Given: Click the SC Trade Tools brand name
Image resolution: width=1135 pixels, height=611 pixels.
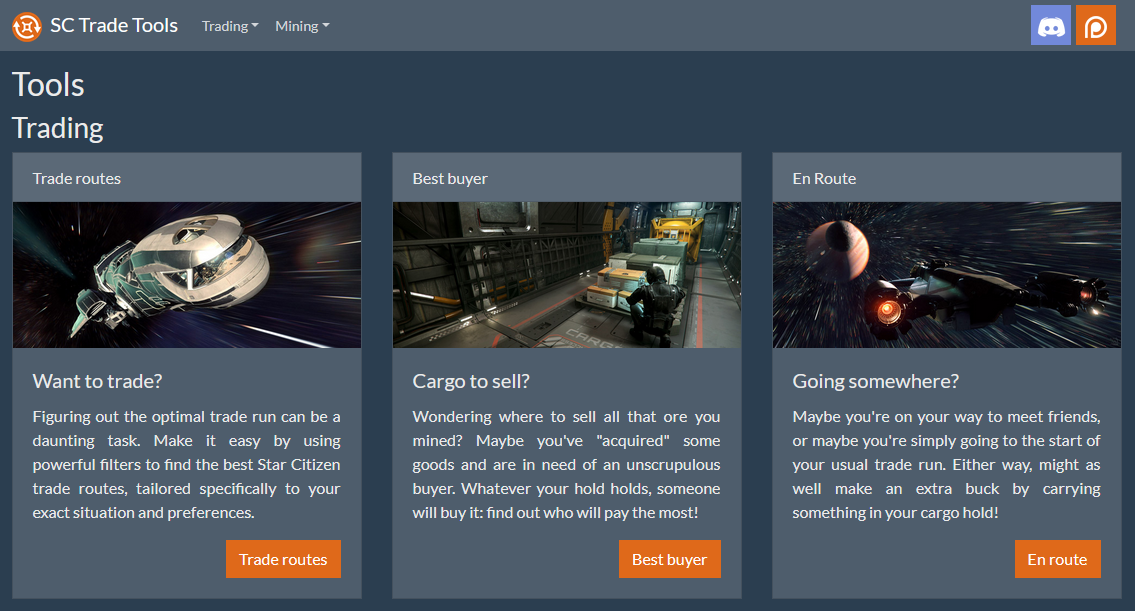Looking at the screenshot, I should tap(114, 26).
